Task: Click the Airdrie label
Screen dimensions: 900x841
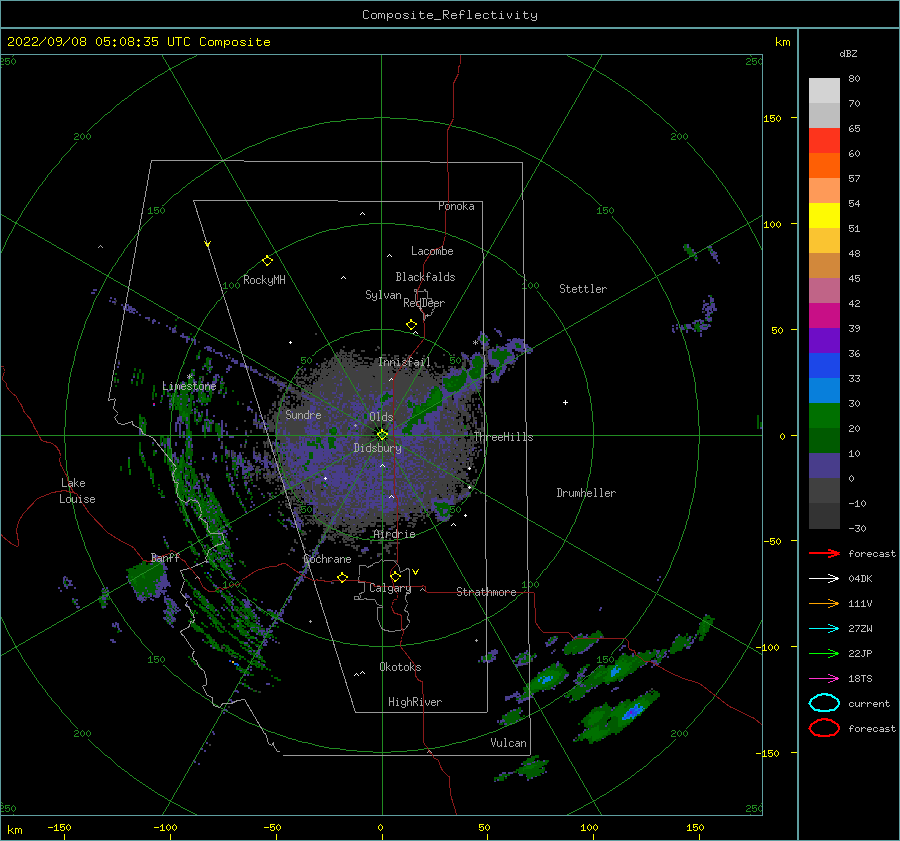Action: (x=394, y=534)
